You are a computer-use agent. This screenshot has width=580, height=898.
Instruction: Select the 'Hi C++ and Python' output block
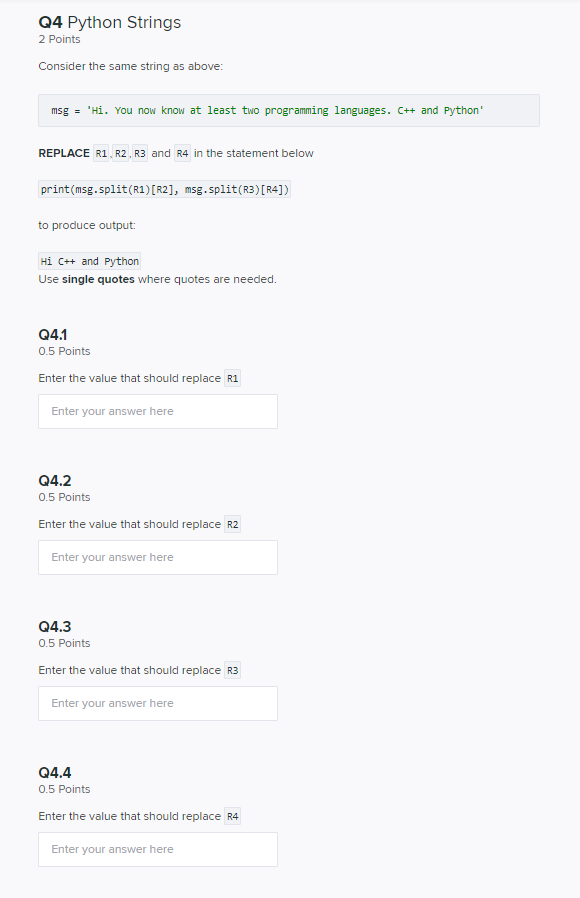pyautogui.click(x=87, y=260)
